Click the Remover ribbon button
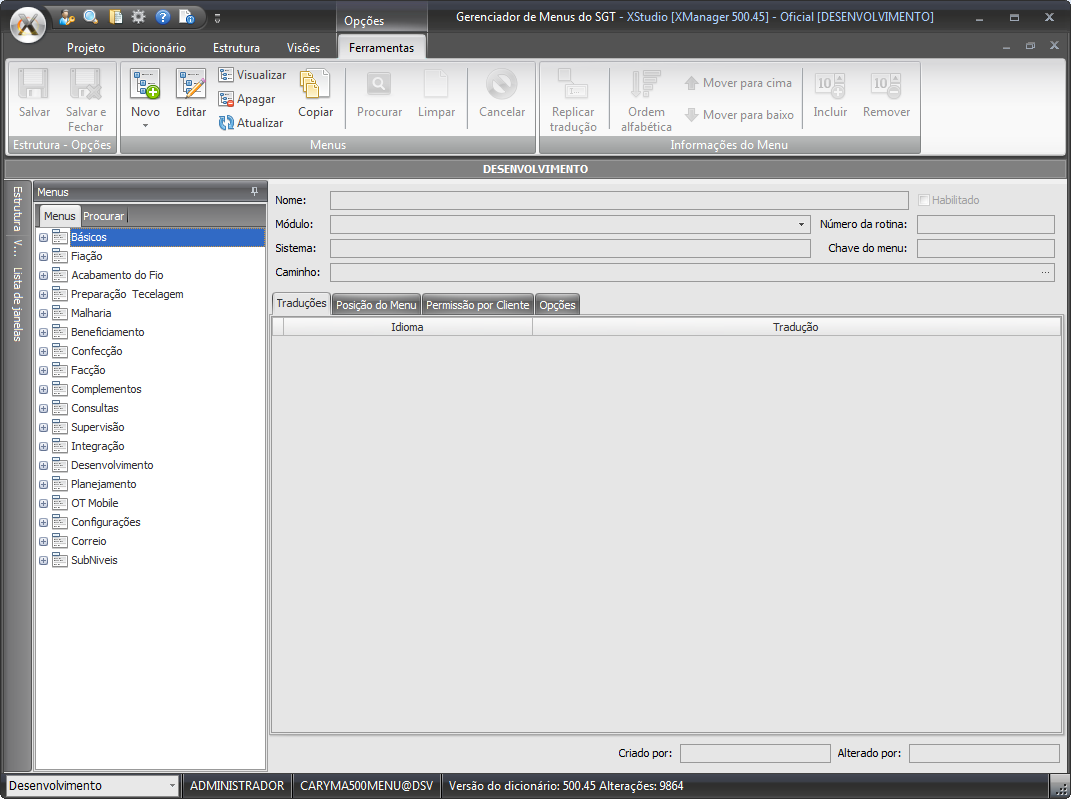The width and height of the screenshot is (1071, 799). point(886,94)
